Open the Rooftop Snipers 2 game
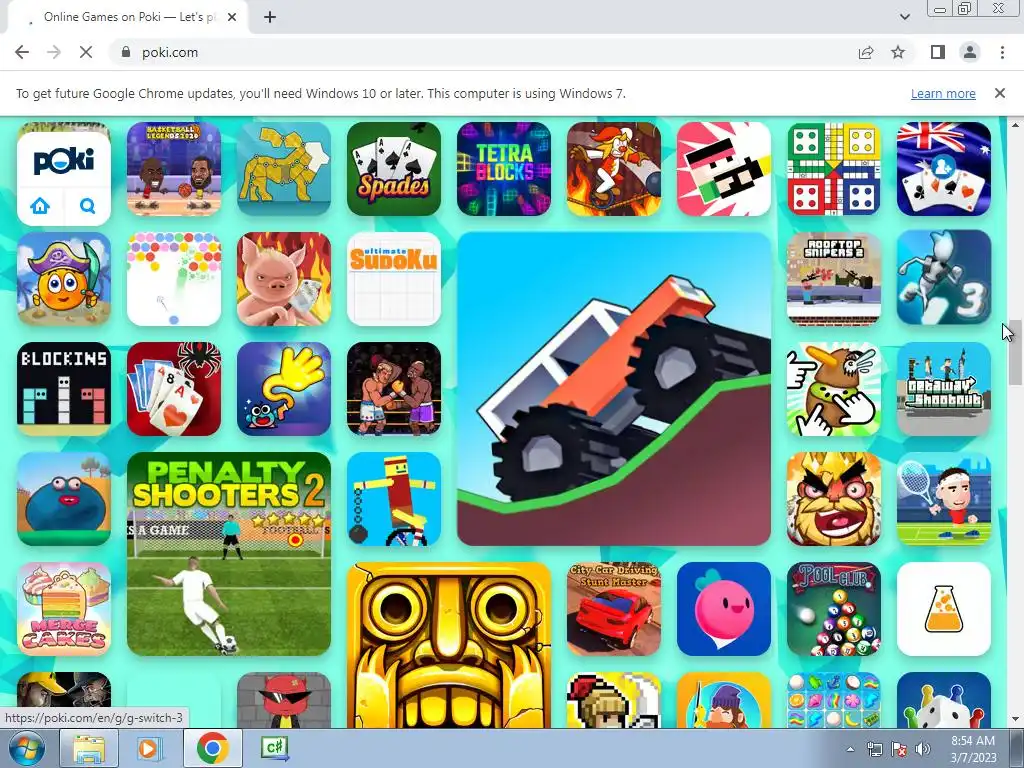 [834, 279]
